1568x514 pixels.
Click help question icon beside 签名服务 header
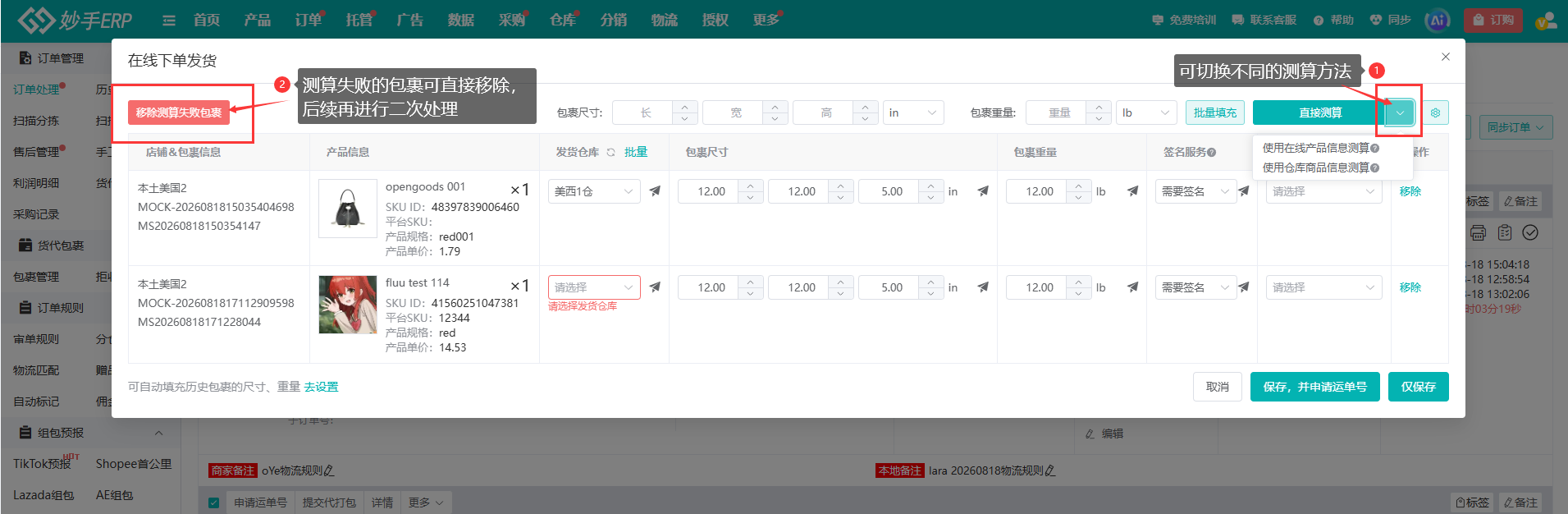coord(1212,153)
